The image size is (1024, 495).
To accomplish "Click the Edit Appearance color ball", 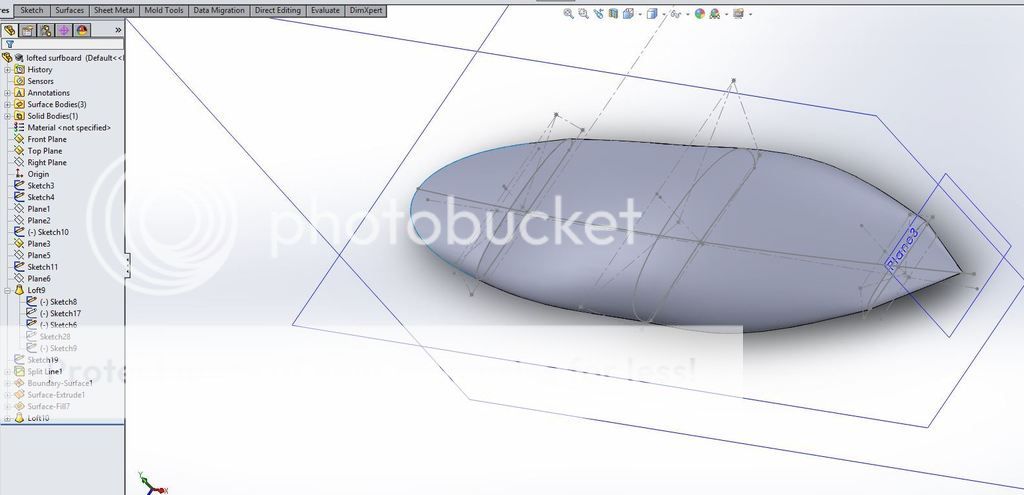I will [700, 14].
